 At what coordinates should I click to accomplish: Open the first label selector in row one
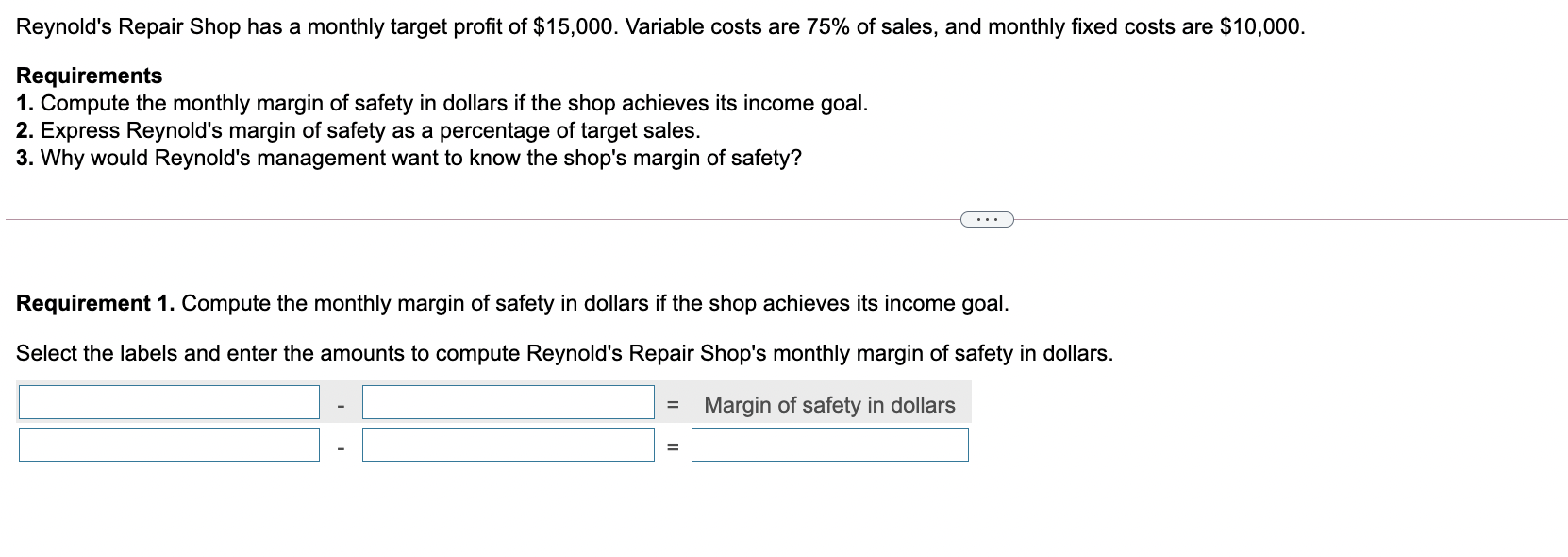coord(168,401)
